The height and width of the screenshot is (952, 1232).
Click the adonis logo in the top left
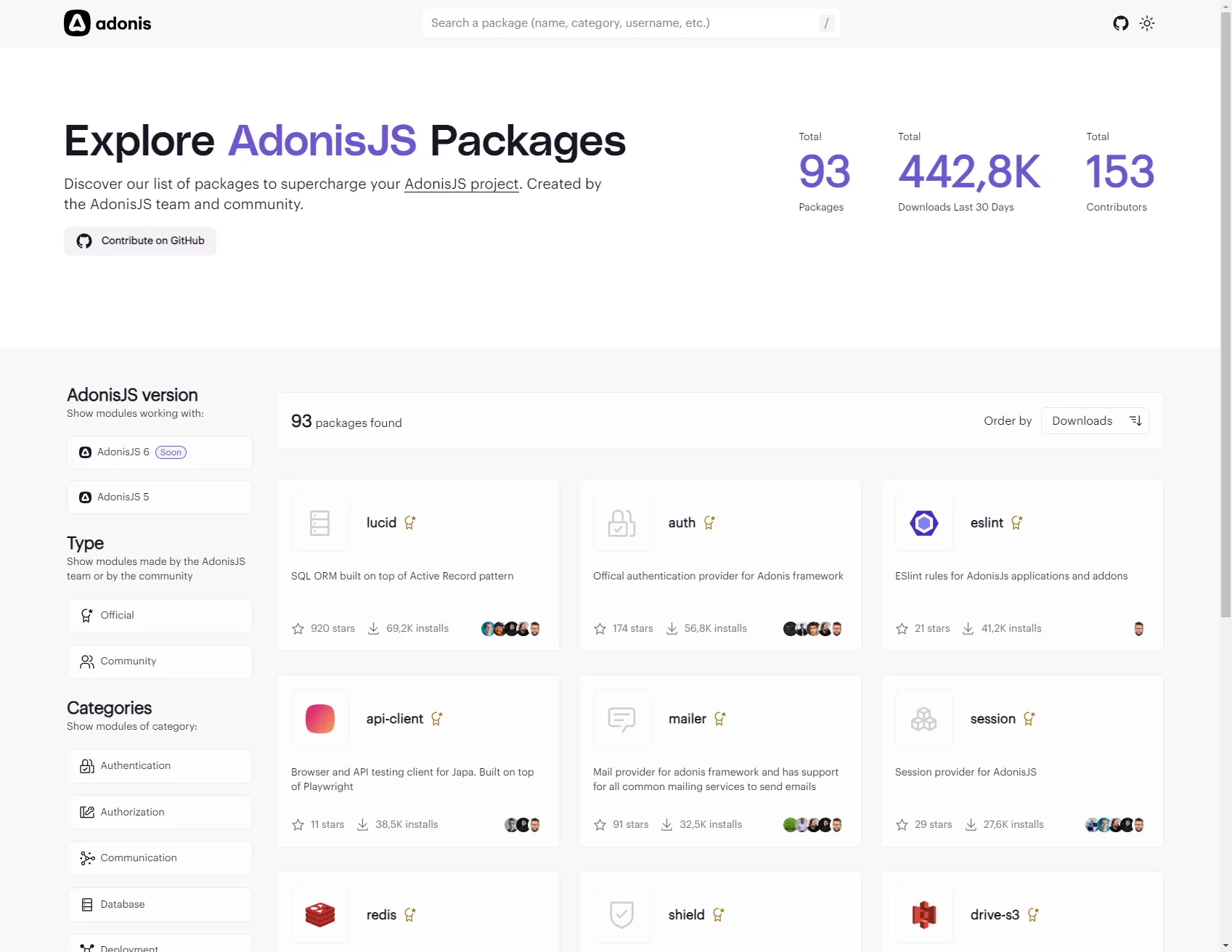click(107, 23)
